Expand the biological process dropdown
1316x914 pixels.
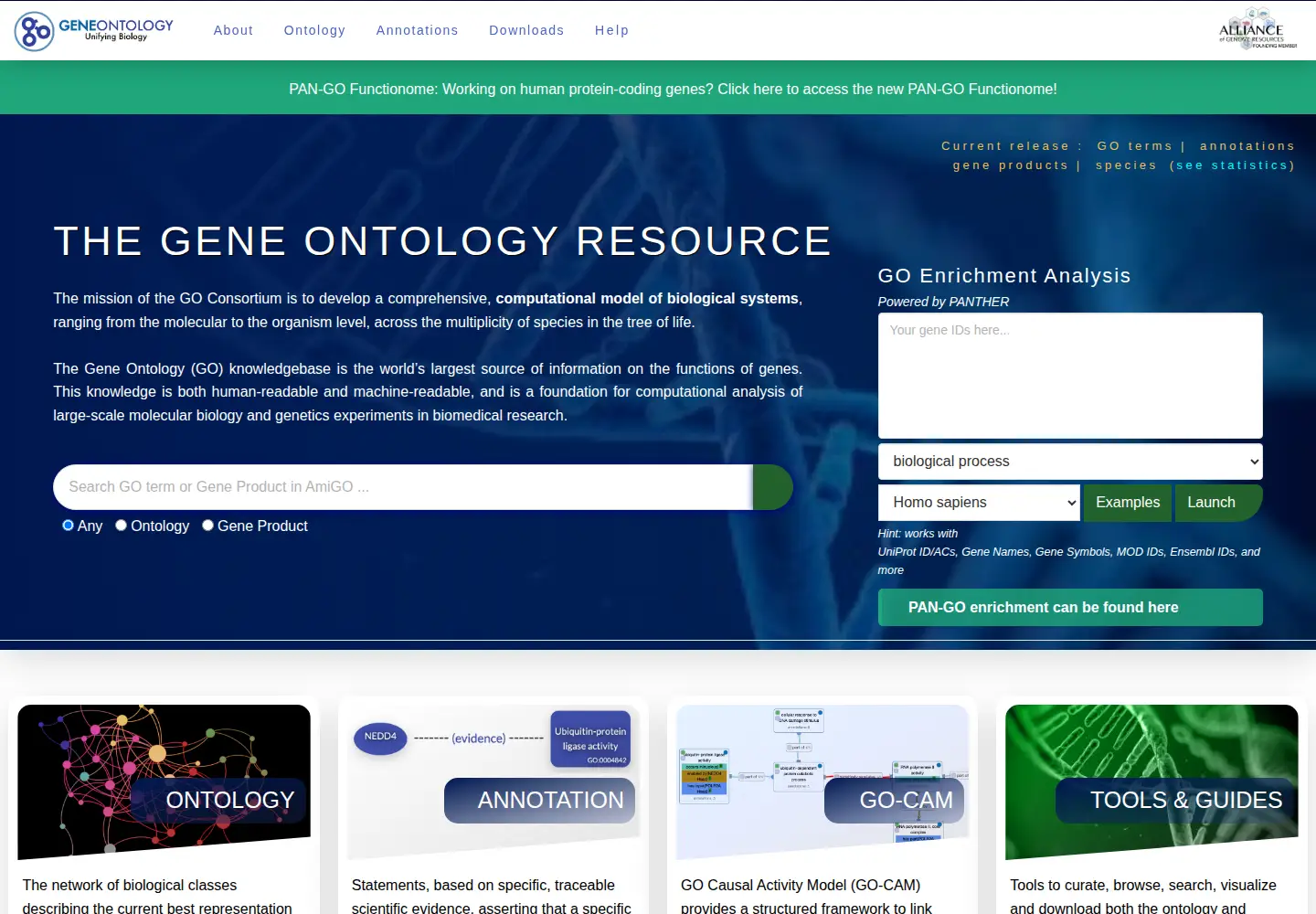pyautogui.click(x=1070, y=462)
